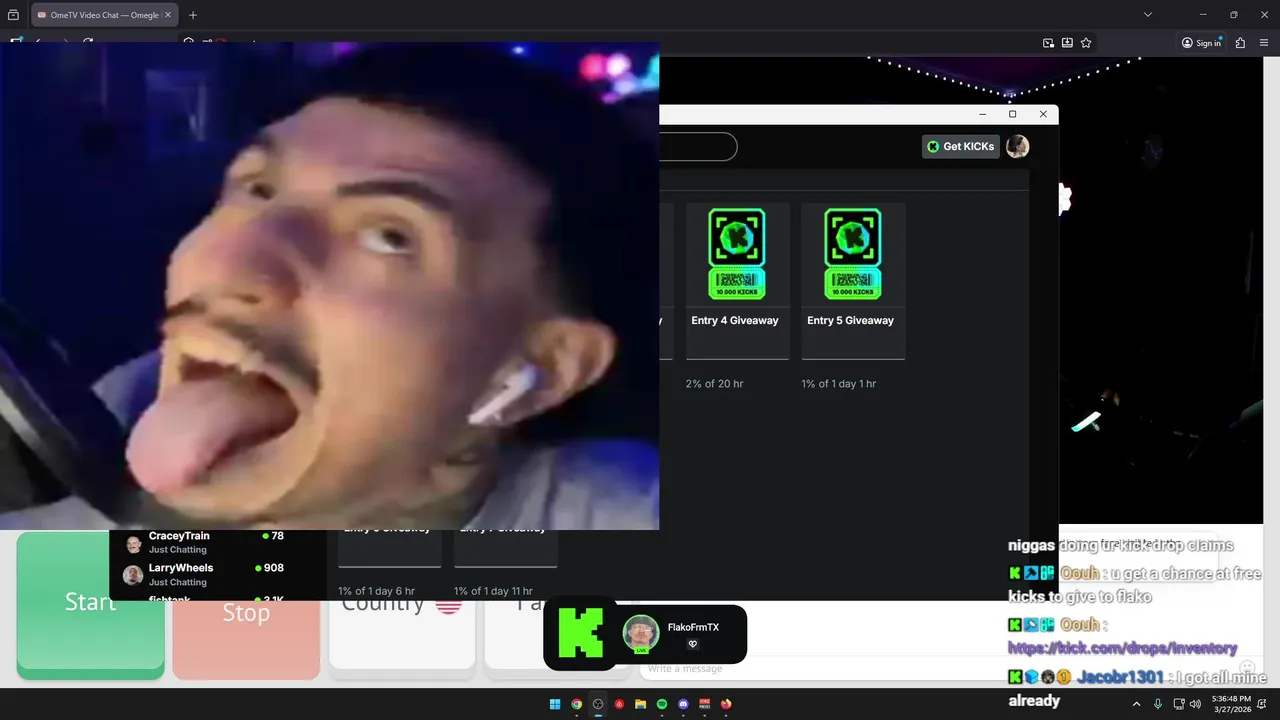Click the green Kick logo overlay

click(x=580, y=633)
